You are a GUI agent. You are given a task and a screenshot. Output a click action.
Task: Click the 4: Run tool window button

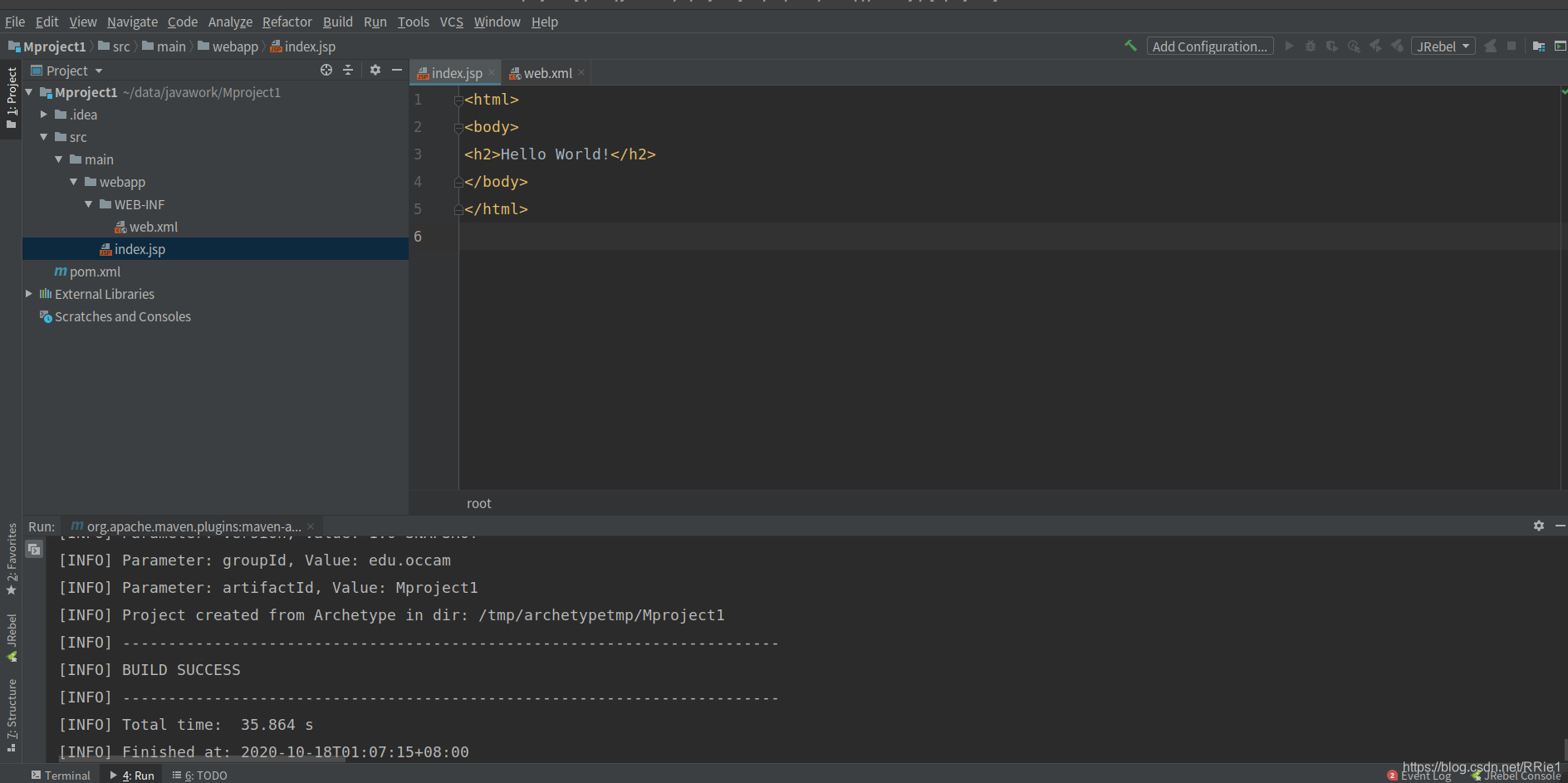tap(132, 776)
